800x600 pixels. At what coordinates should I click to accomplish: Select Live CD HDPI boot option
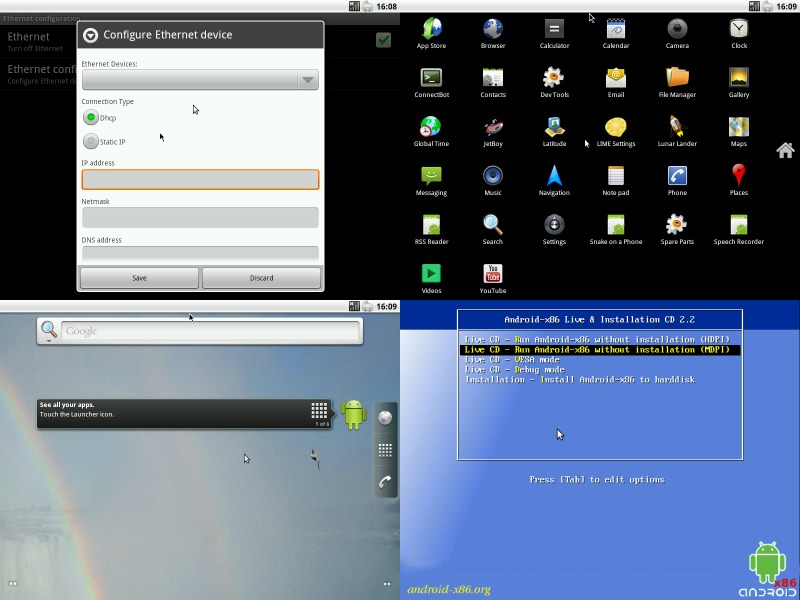point(597,340)
